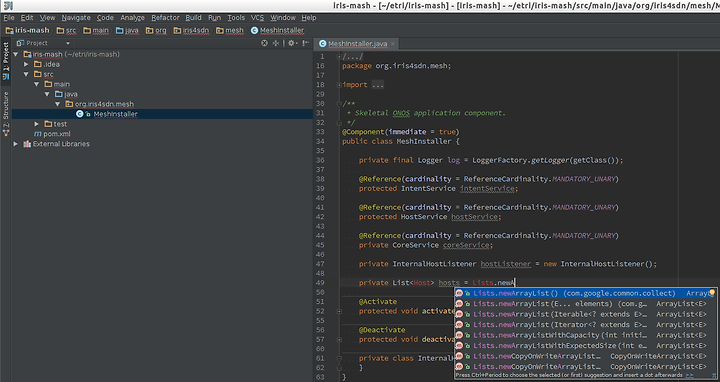This screenshot has width=720, height=382.
Task: Expand the folded deactivate method
Action: pyautogui.click(x=339, y=340)
